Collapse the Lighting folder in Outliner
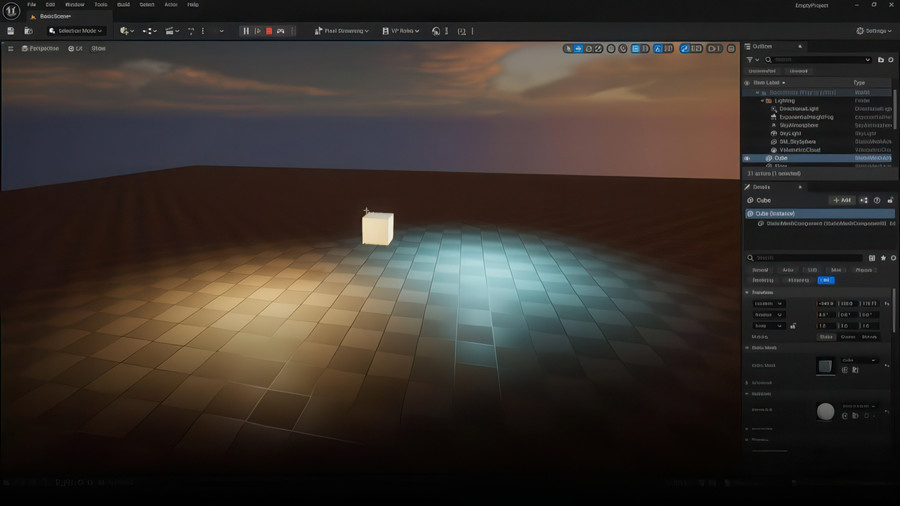 coord(762,101)
